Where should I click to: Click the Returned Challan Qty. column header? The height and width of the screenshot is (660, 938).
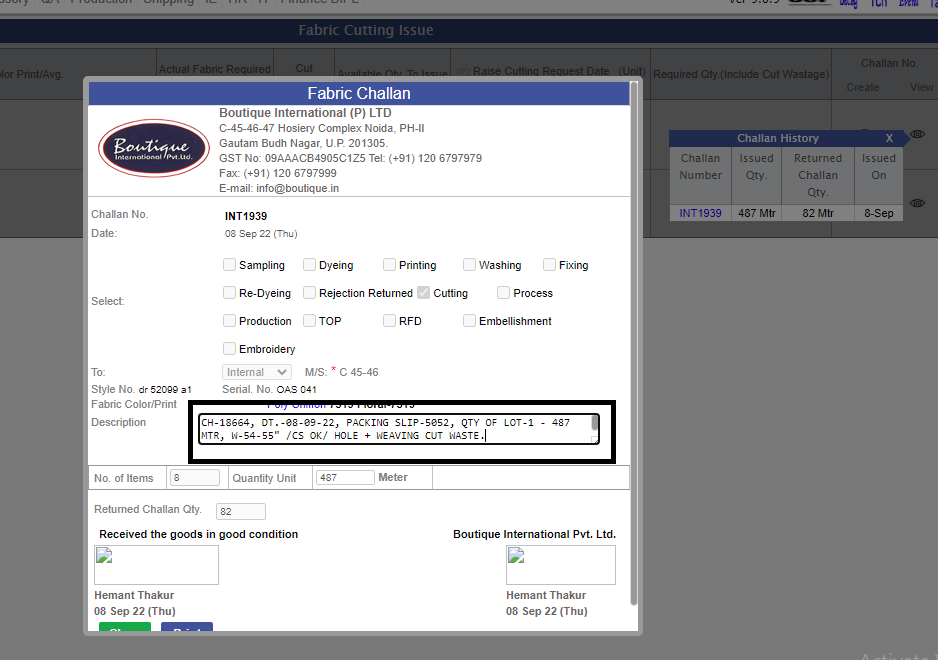(818, 175)
